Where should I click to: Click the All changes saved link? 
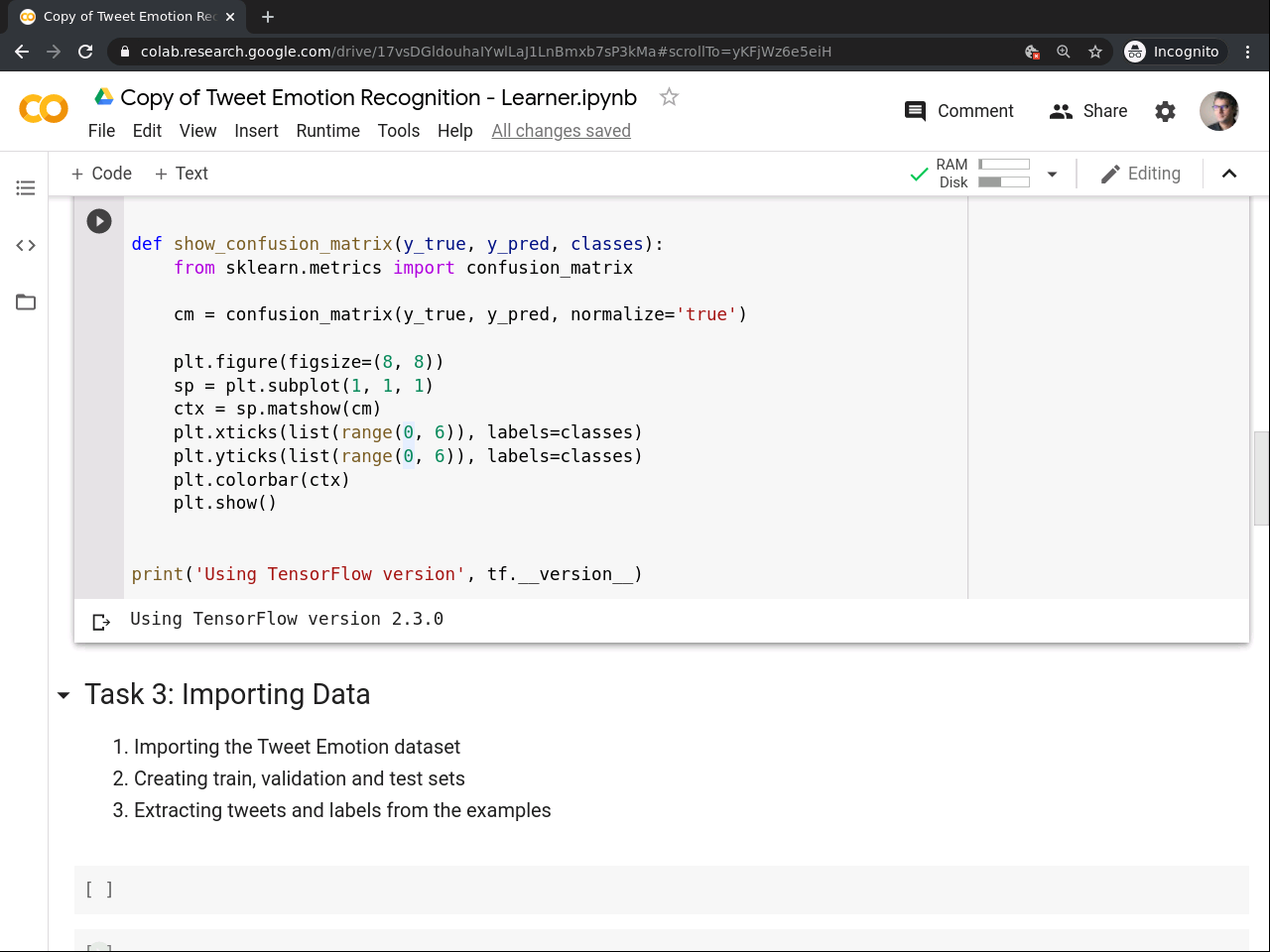561,131
